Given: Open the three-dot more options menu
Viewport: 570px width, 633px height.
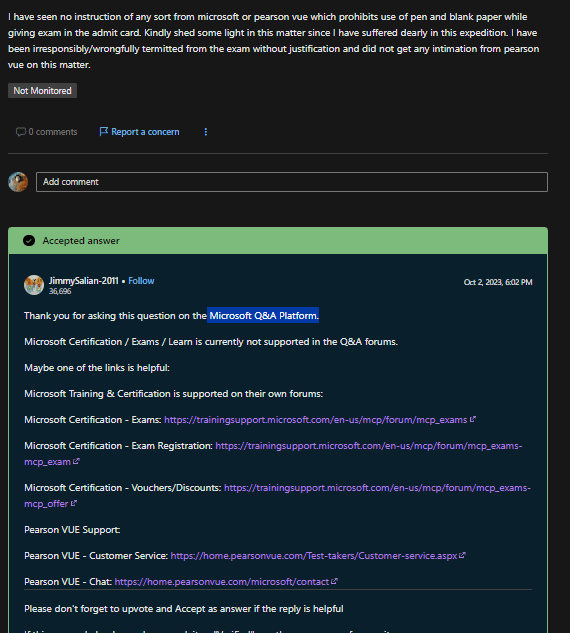Looking at the screenshot, I should pyautogui.click(x=206, y=132).
